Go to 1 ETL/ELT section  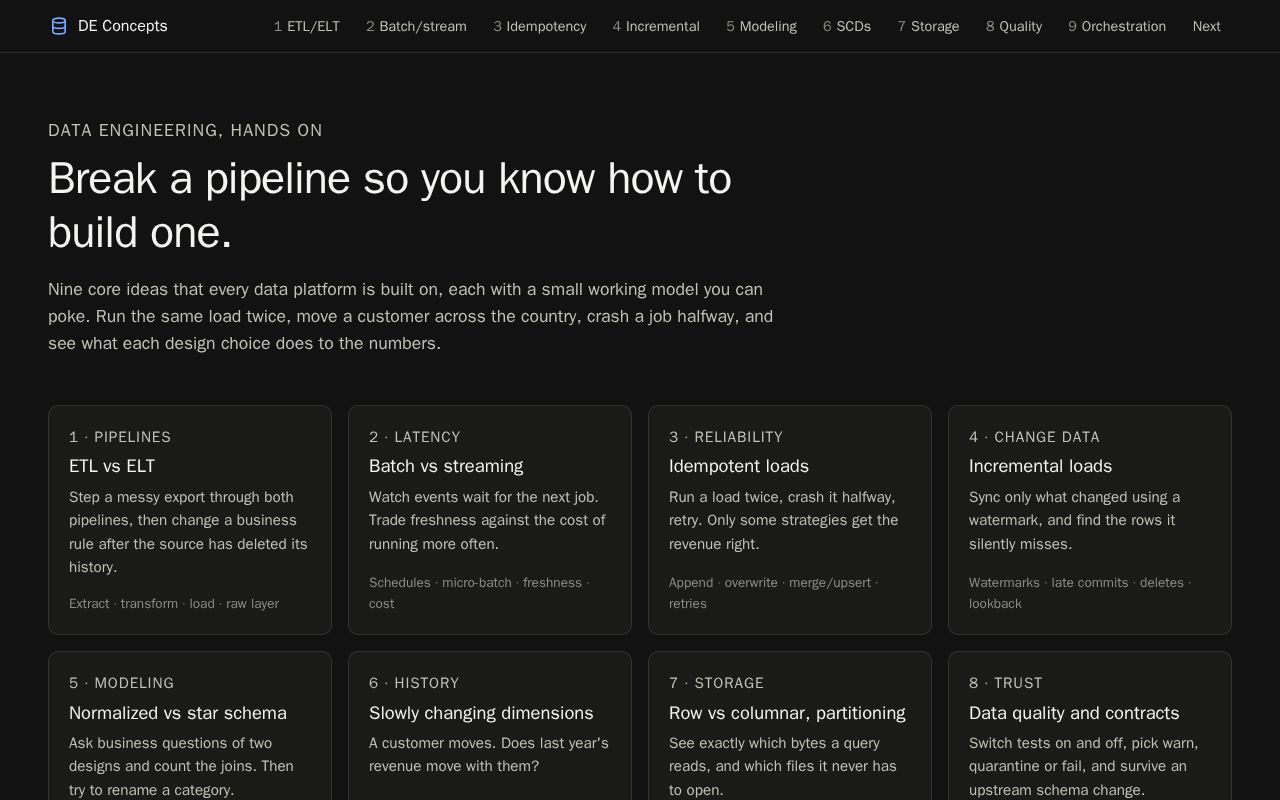pyautogui.click(x=307, y=26)
